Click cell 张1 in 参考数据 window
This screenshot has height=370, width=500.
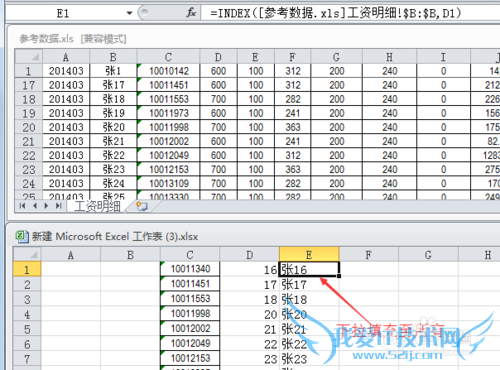pyautogui.click(x=113, y=71)
